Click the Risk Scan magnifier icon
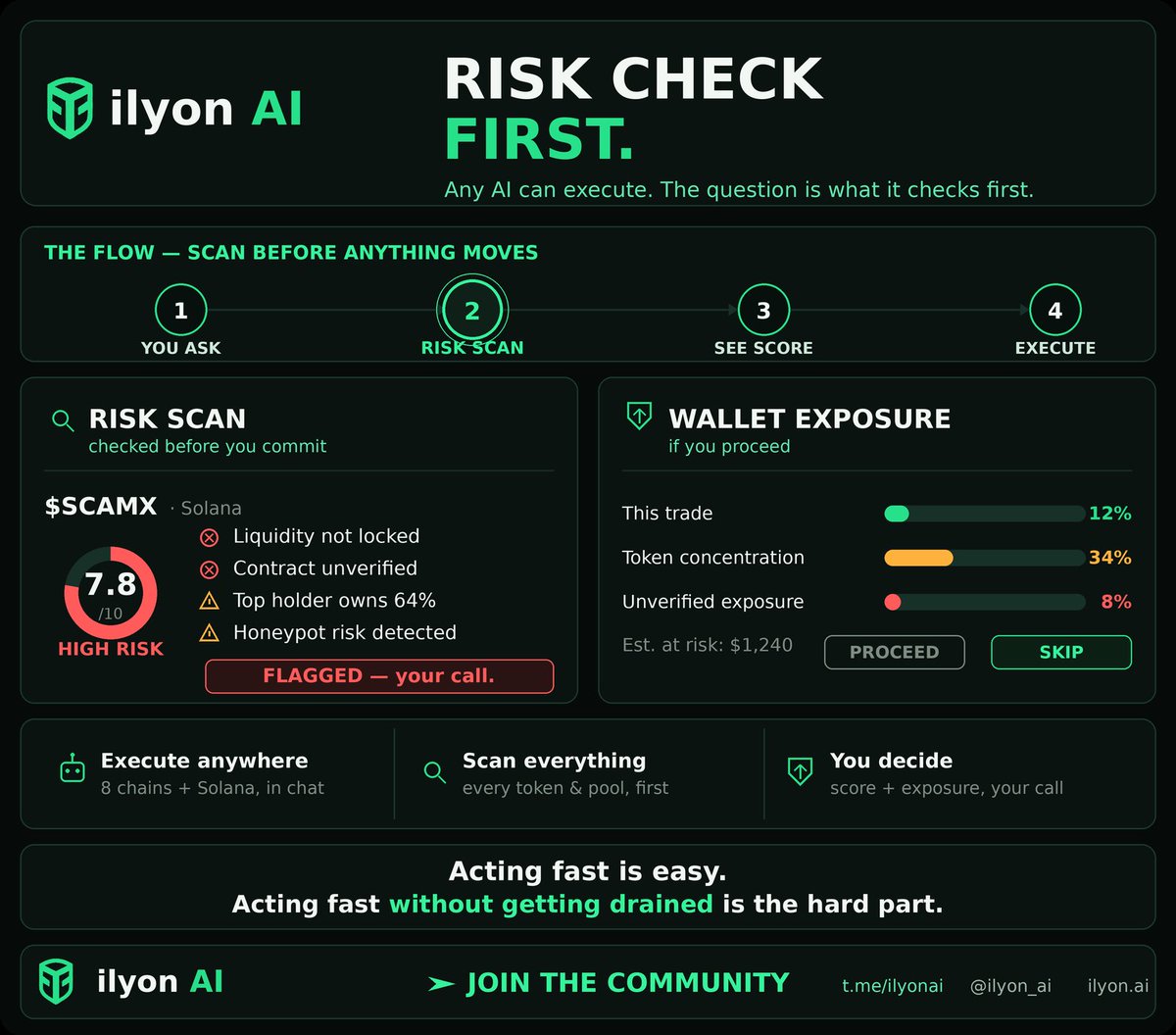This screenshot has width=1176, height=1035. click(x=63, y=421)
